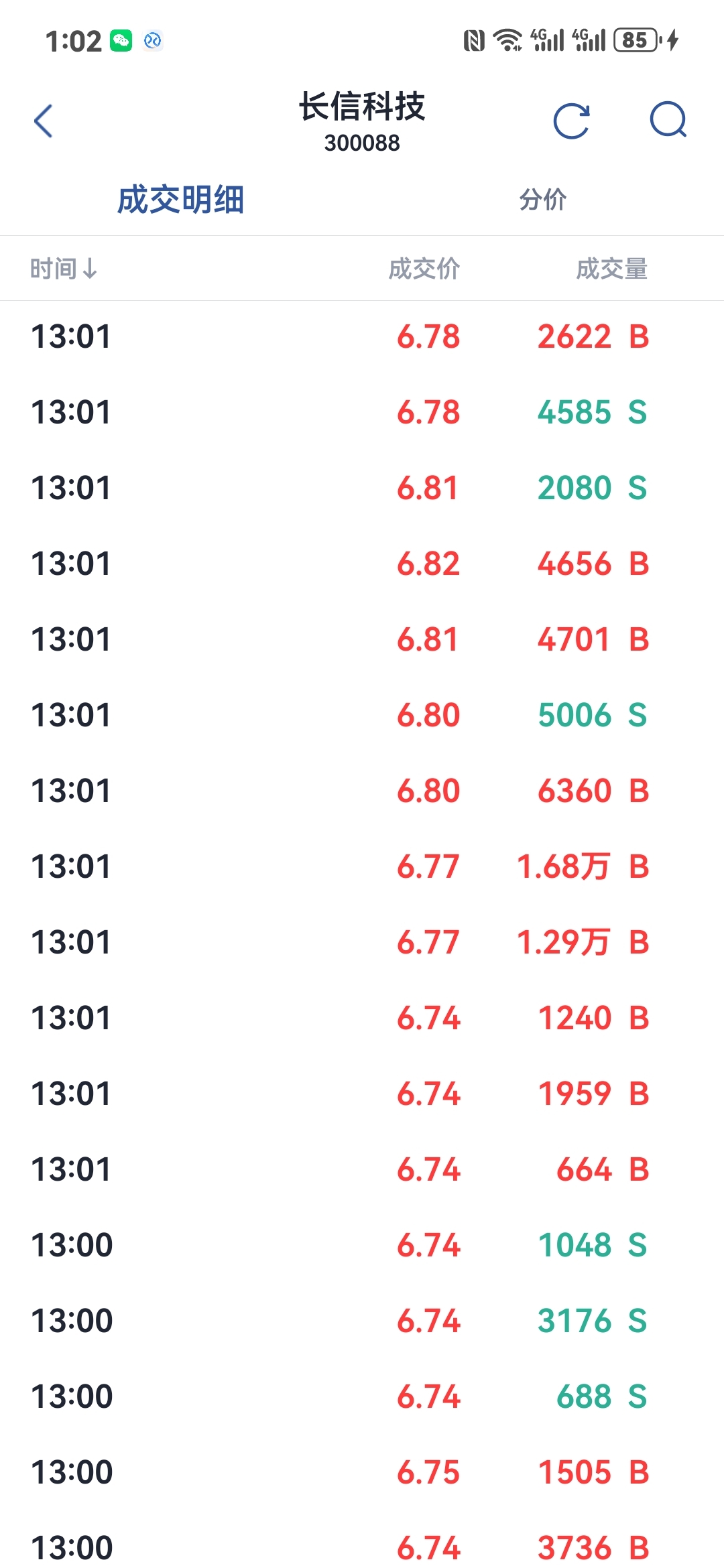
Task: Switch to the 分价 tab
Action: [x=543, y=200]
